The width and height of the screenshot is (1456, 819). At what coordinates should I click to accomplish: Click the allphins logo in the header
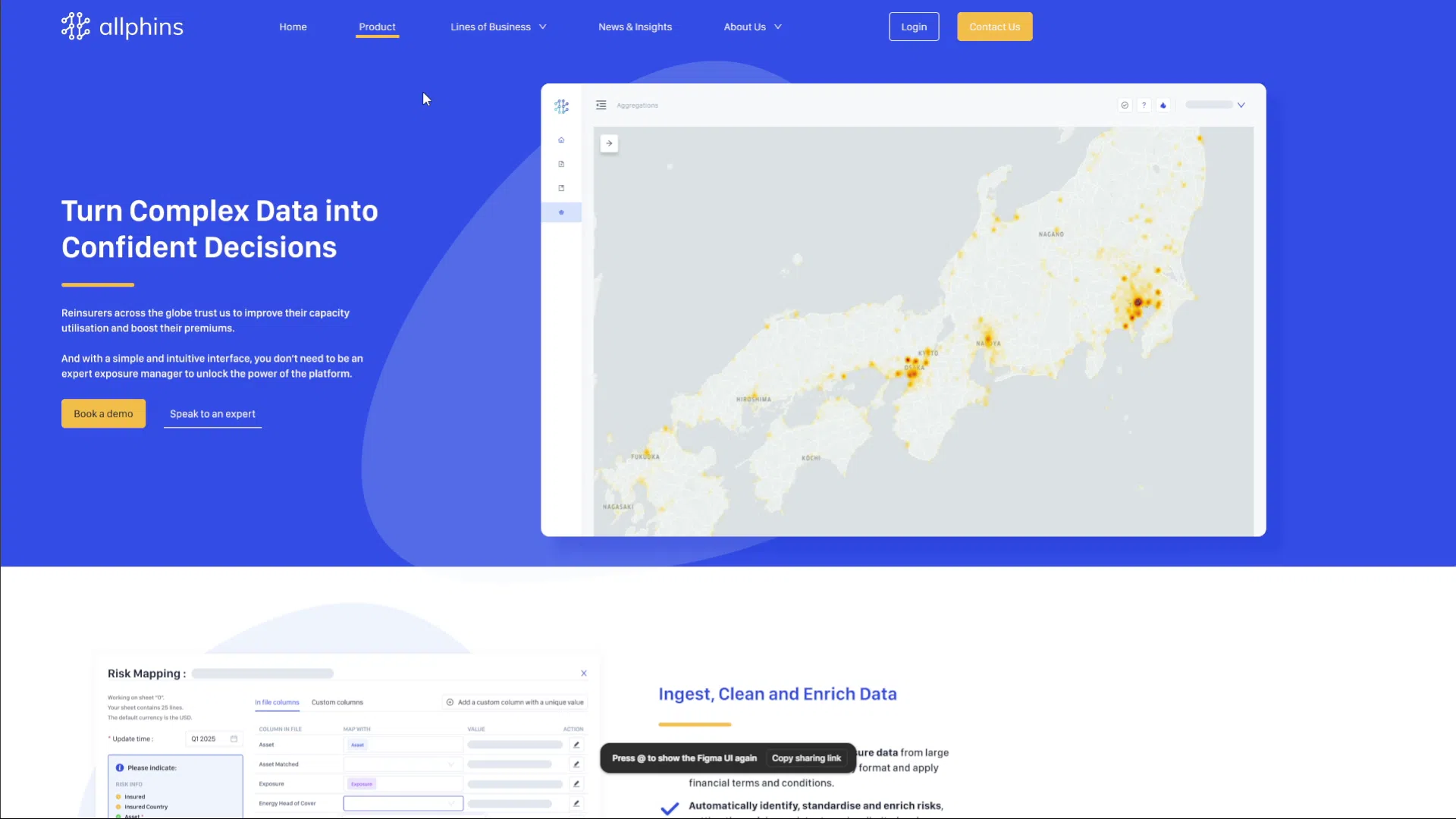(122, 27)
